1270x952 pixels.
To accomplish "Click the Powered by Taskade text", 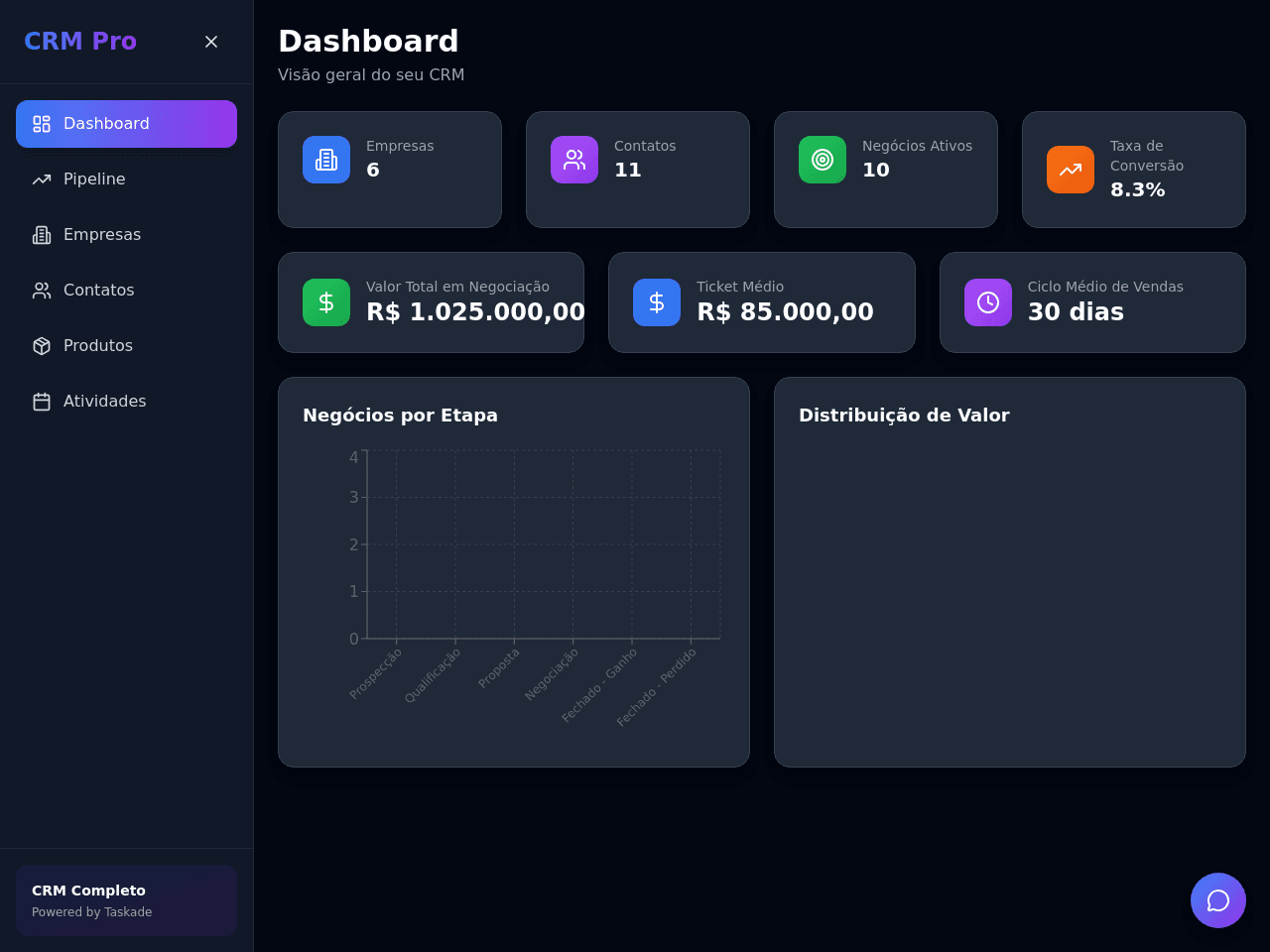I will point(92,912).
